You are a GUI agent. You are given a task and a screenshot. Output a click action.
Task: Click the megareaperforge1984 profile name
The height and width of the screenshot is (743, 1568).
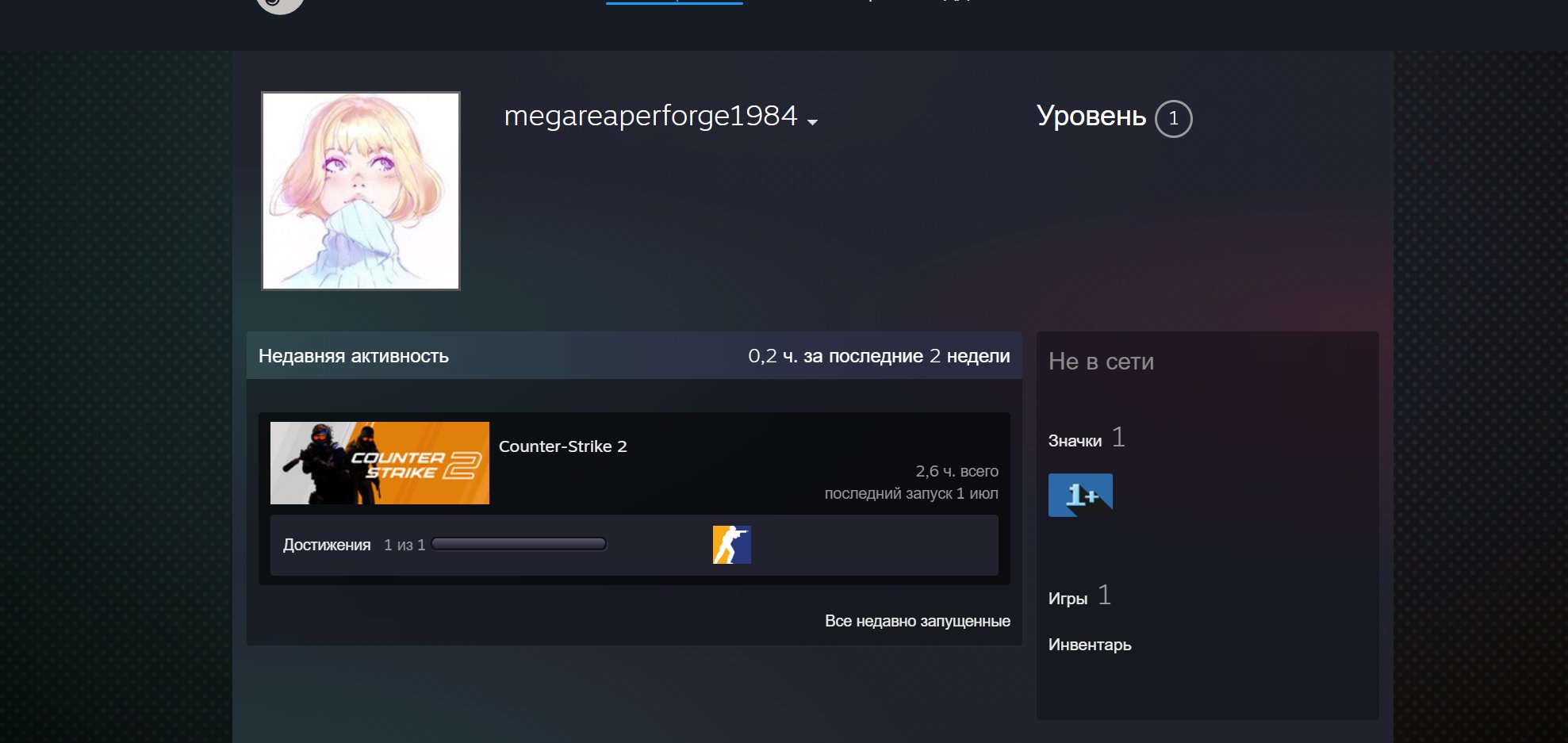point(650,116)
